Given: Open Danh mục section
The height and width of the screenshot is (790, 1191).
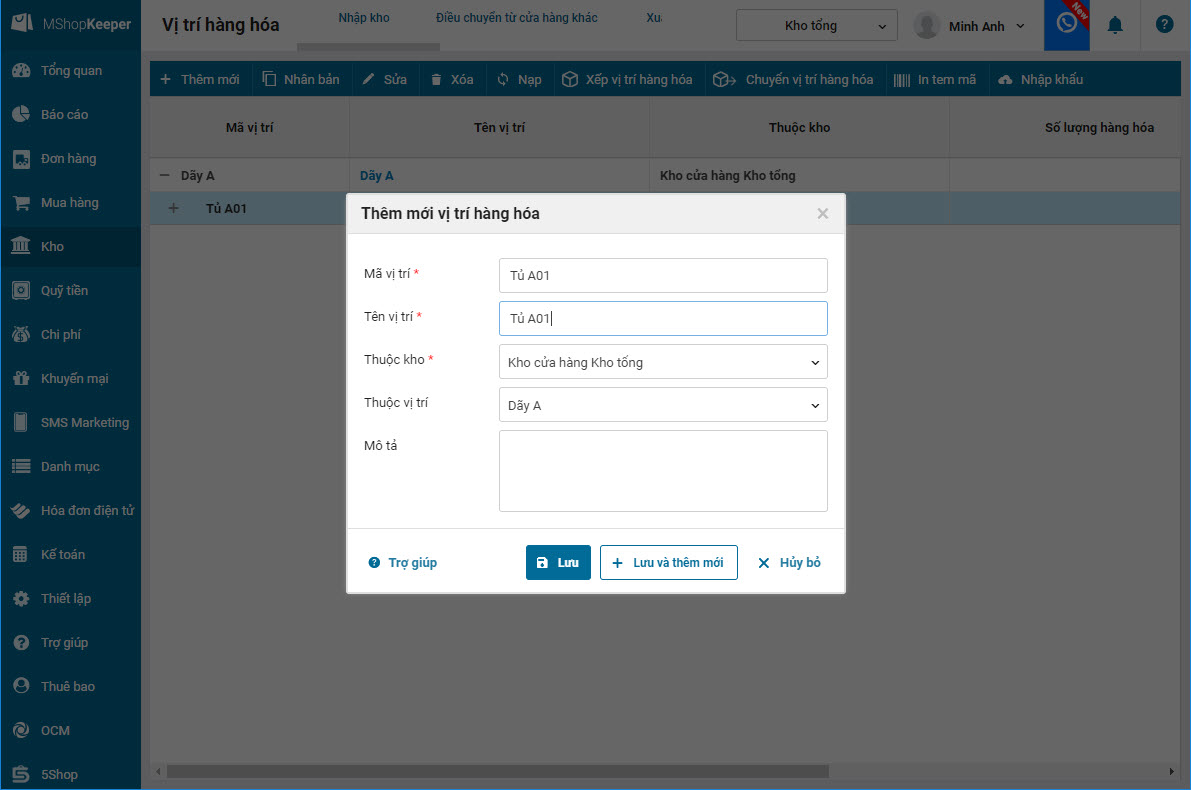Looking at the screenshot, I should pos(70,467).
